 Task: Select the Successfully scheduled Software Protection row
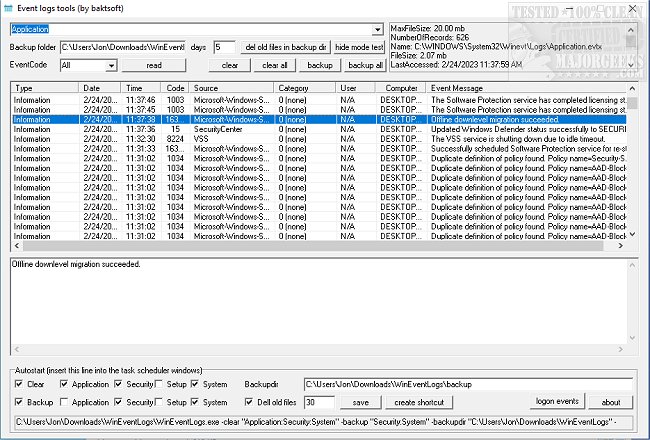tap(319, 149)
